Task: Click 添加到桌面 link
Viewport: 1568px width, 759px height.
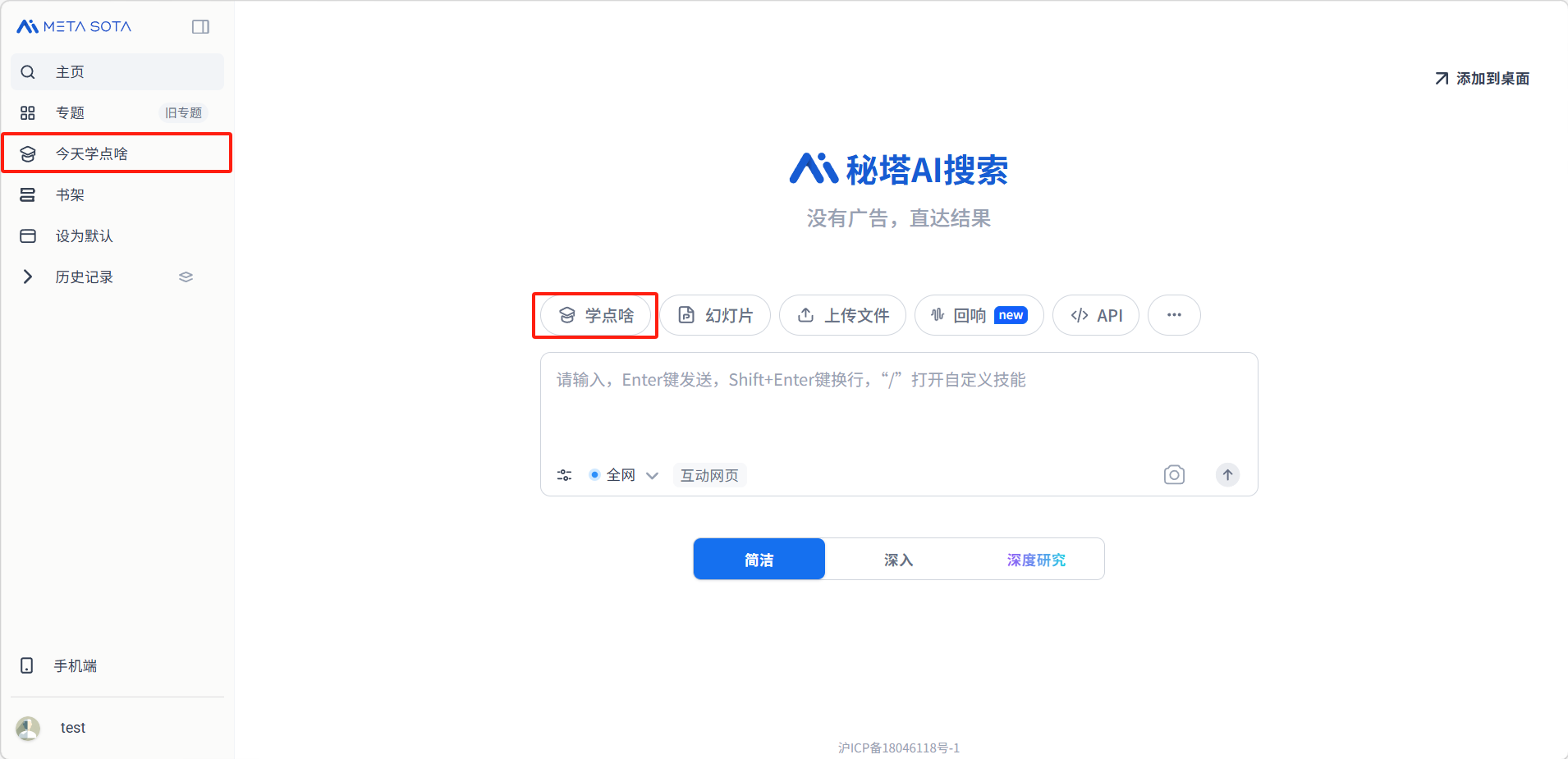Action: click(x=1482, y=79)
